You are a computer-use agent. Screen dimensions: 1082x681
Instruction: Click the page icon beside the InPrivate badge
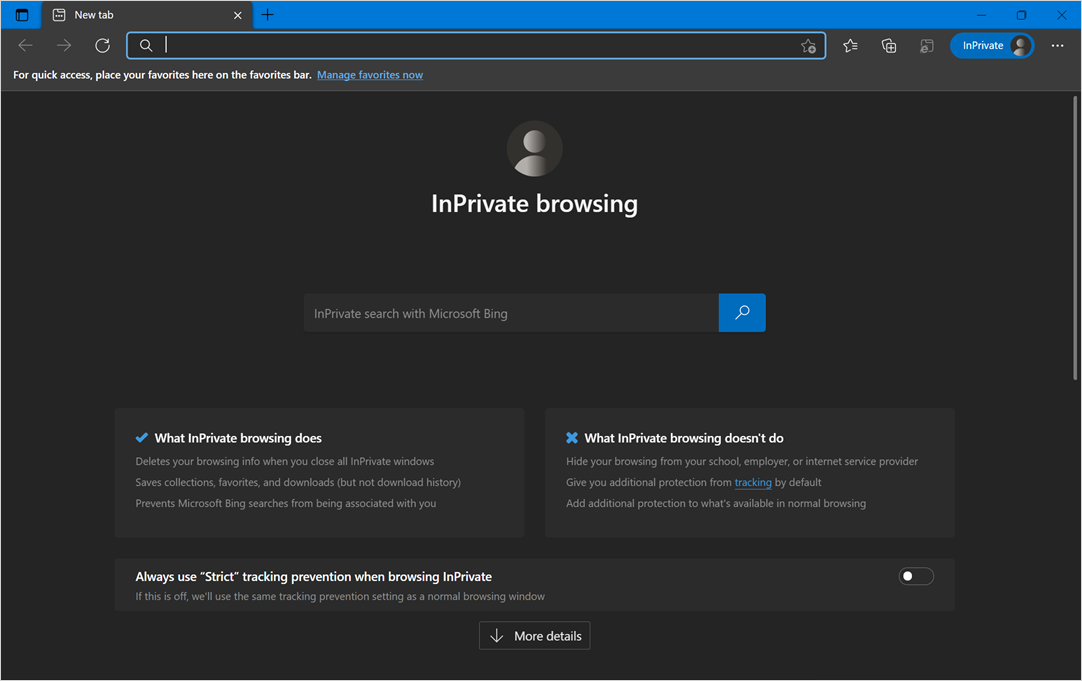click(x=926, y=46)
